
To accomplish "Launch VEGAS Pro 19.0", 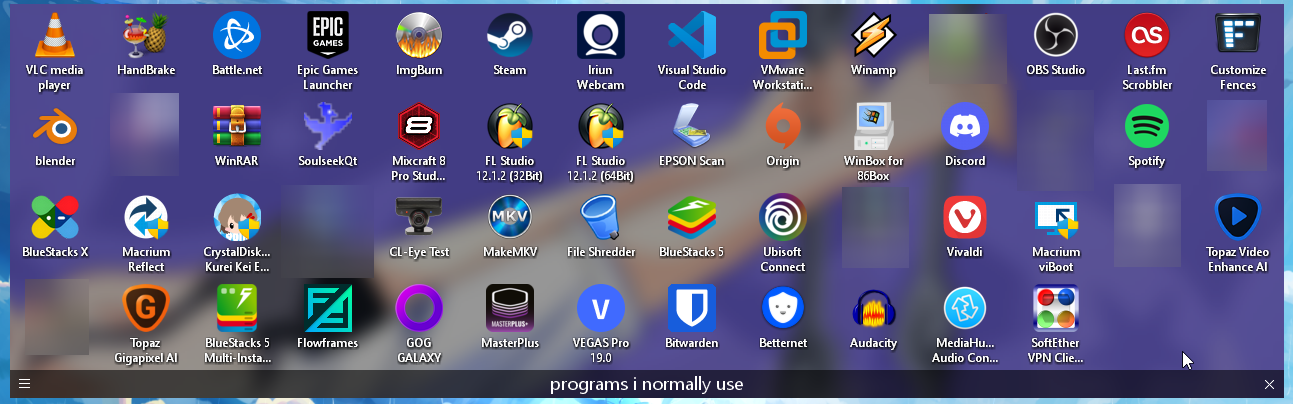I will pyautogui.click(x=601, y=310).
